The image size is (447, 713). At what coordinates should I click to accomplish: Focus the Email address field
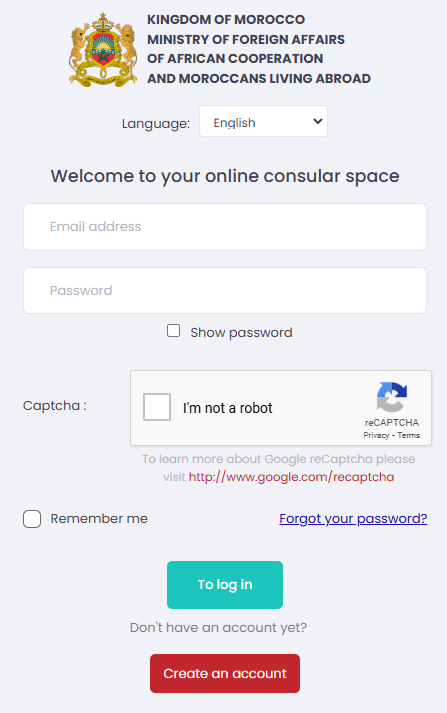[225, 227]
